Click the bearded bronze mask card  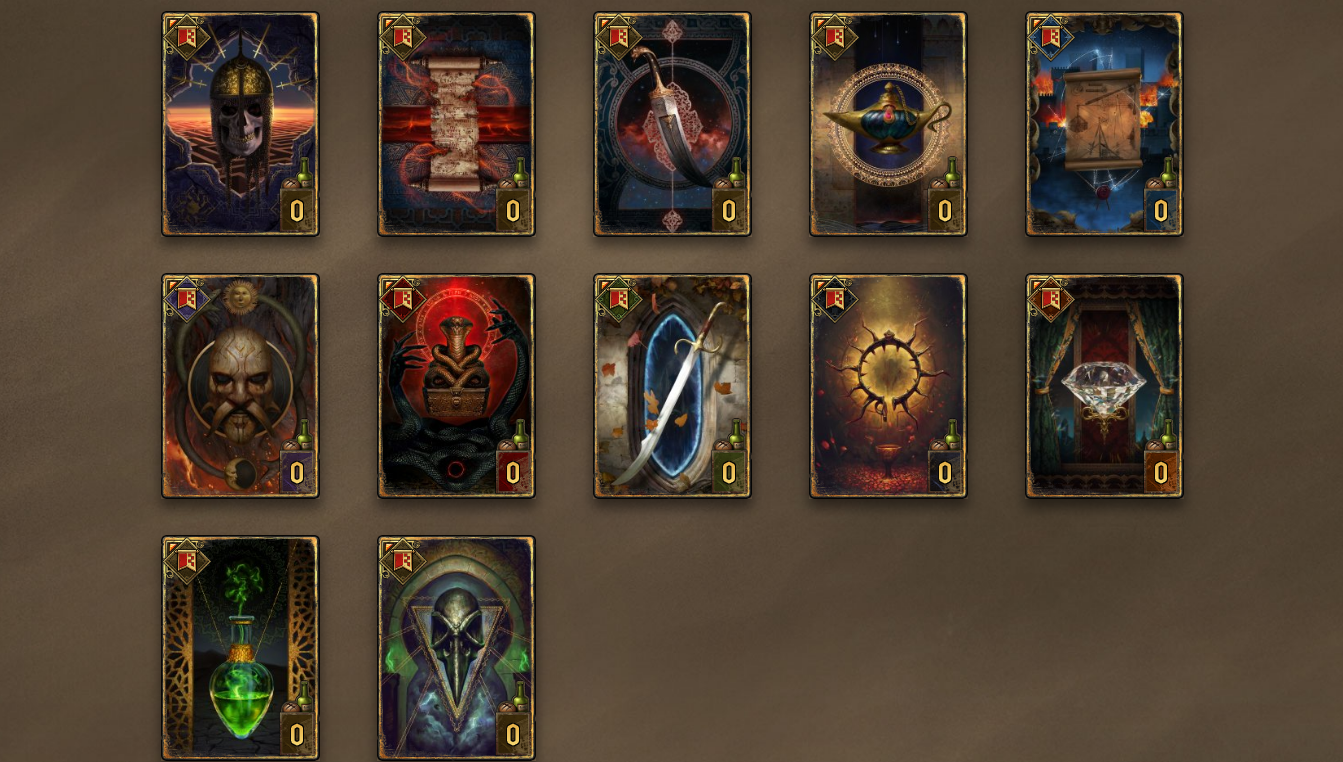click(x=240, y=386)
